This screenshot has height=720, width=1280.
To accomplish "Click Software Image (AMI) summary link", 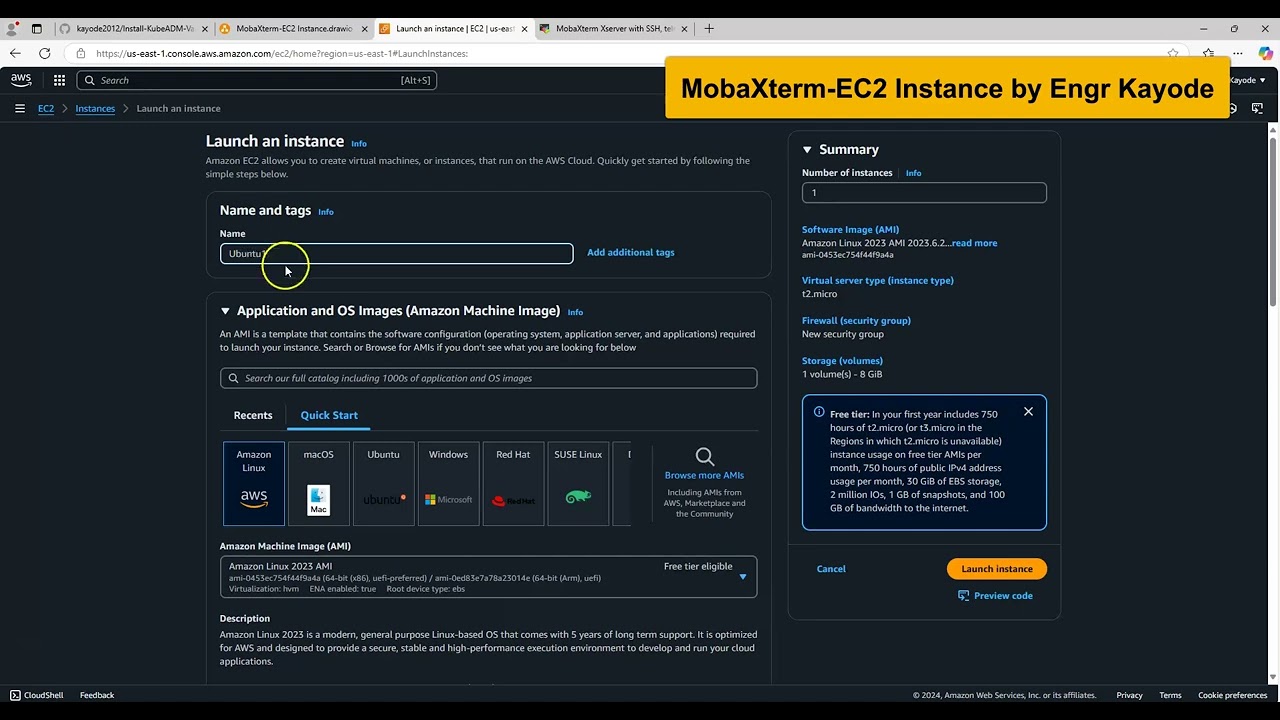I will [x=850, y=229].
